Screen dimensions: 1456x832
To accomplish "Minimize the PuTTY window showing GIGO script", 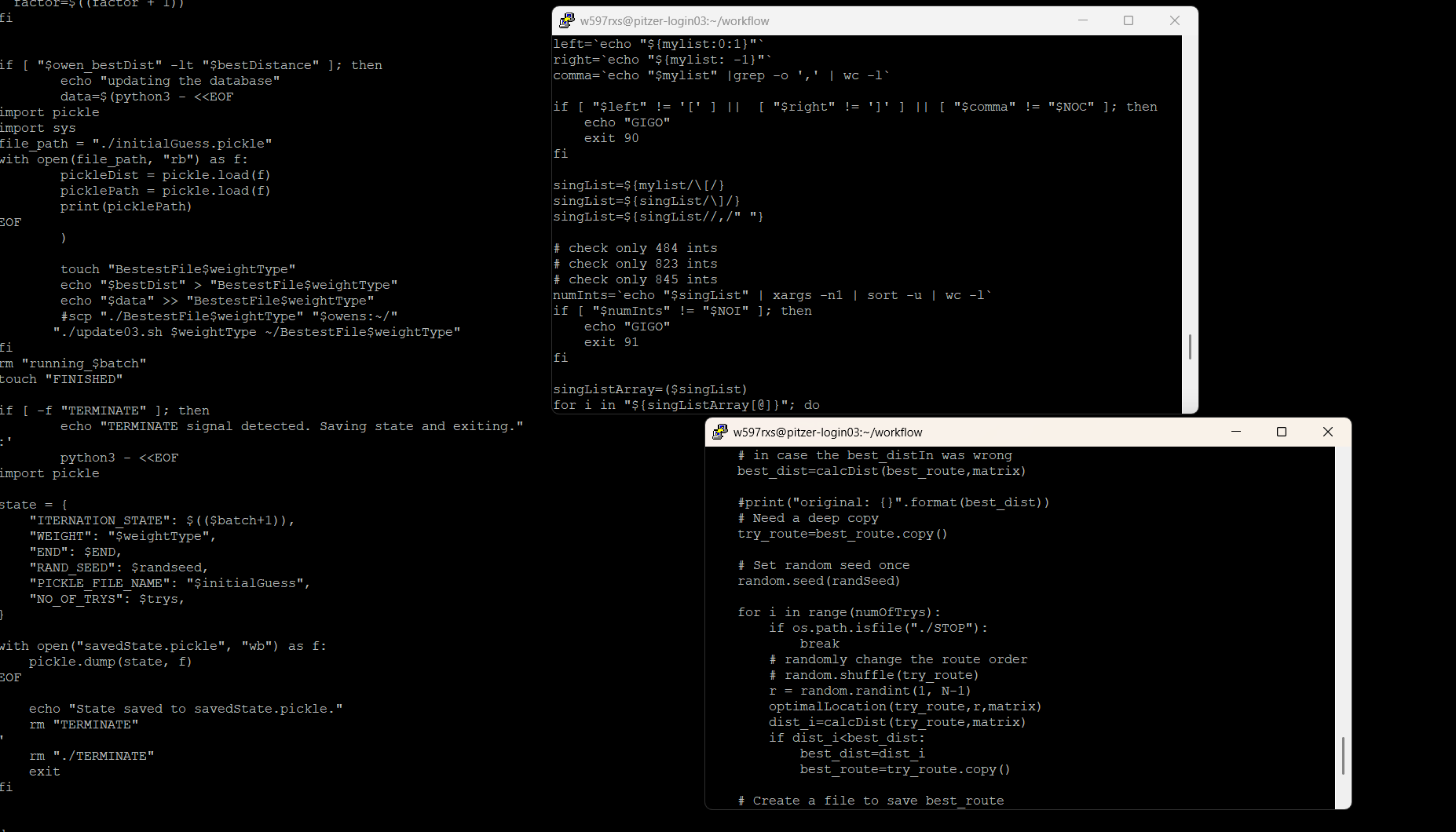I will point(1083,20).
